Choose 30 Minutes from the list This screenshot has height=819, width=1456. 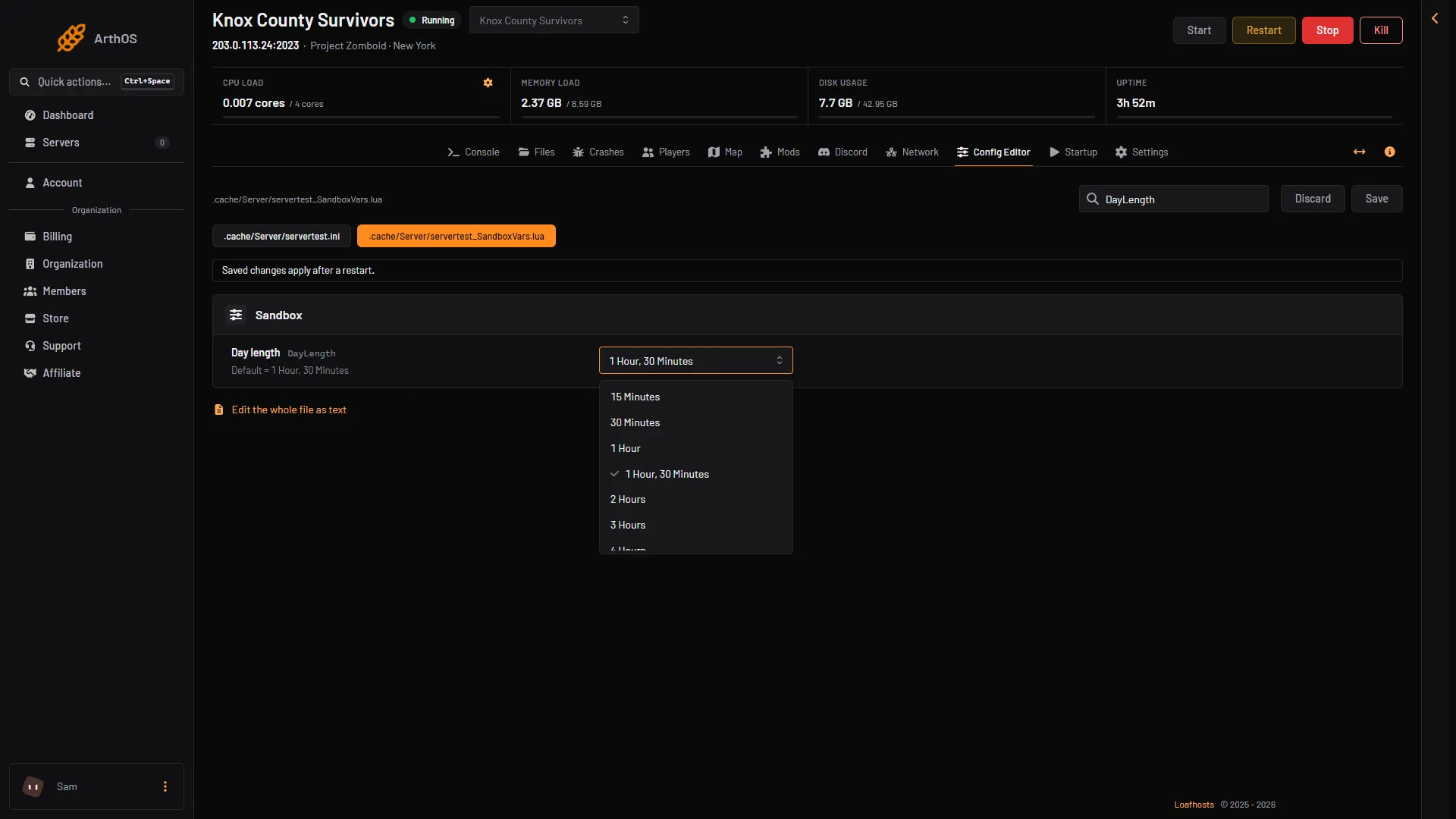tap(696, 422)
